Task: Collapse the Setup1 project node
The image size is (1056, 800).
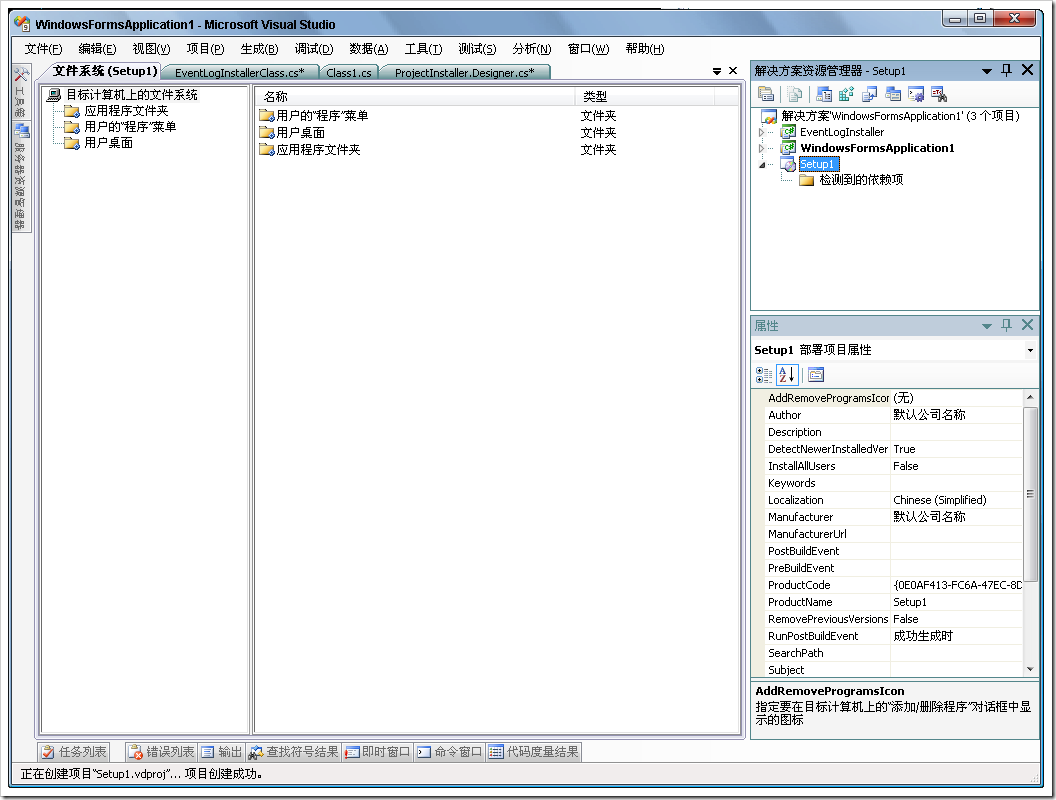Action: coord(762,164)
